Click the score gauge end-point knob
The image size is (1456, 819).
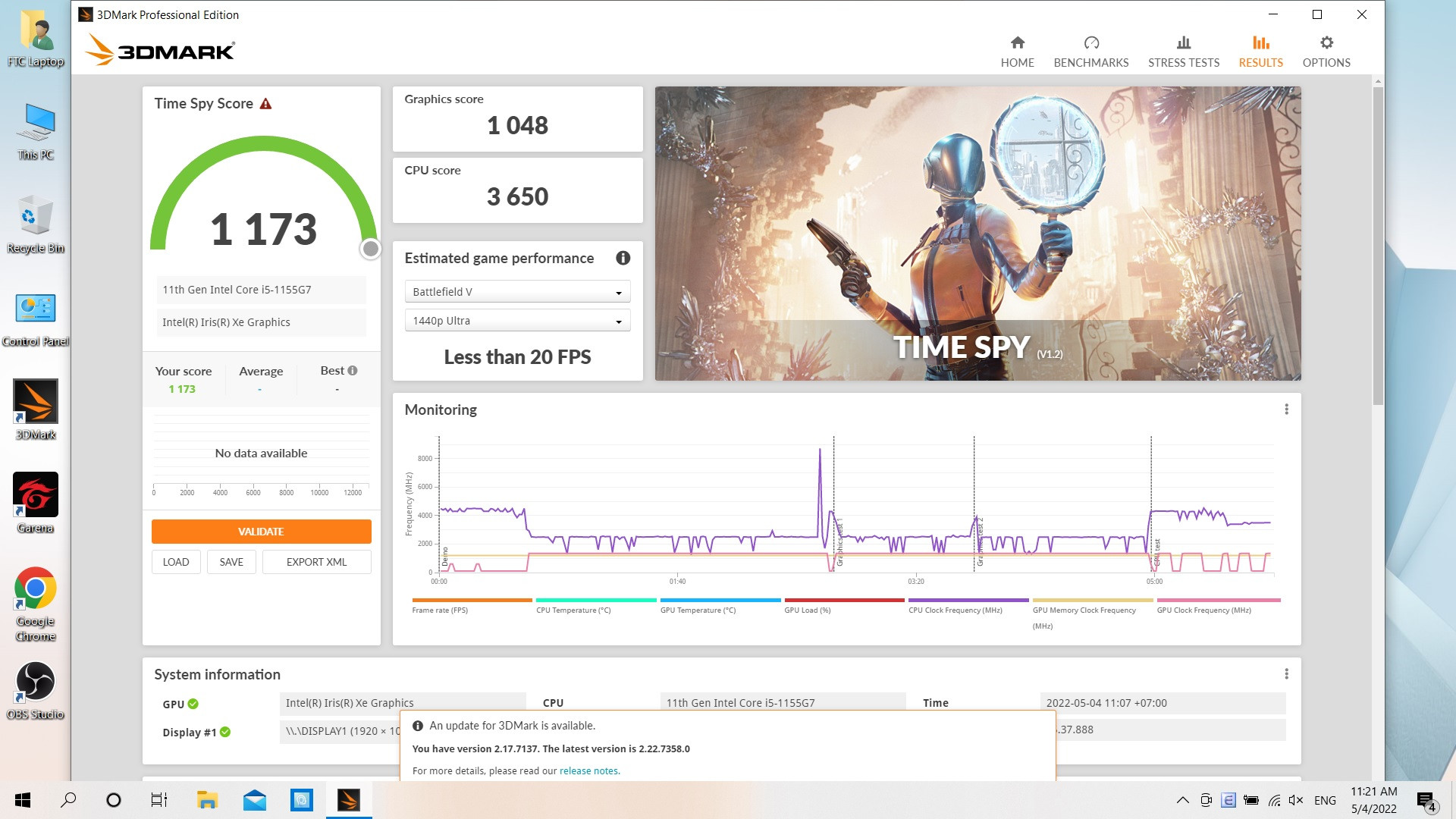(x=370, y=249)
